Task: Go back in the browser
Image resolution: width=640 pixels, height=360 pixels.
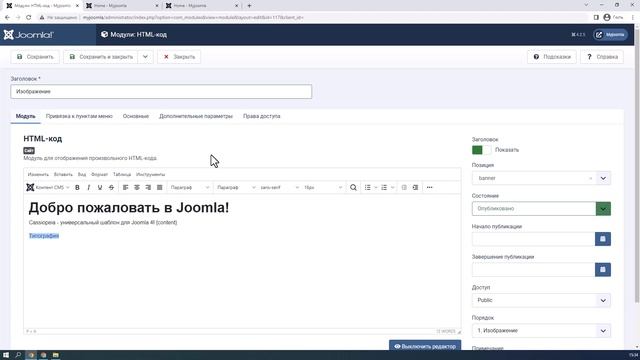Action: click(7, 17)
